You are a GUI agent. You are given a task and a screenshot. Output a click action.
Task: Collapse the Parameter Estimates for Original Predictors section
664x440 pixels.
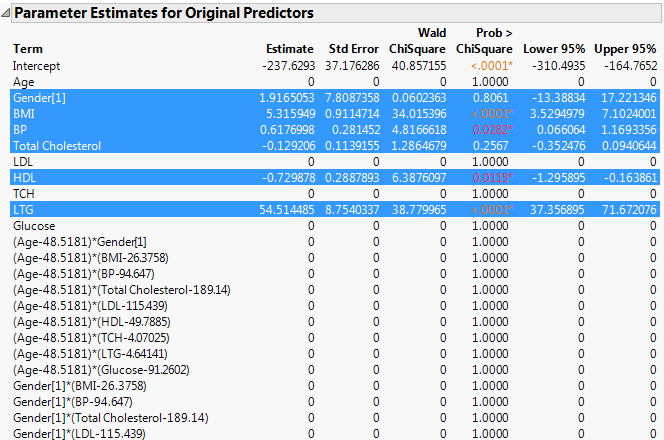[x=8, y=13]
